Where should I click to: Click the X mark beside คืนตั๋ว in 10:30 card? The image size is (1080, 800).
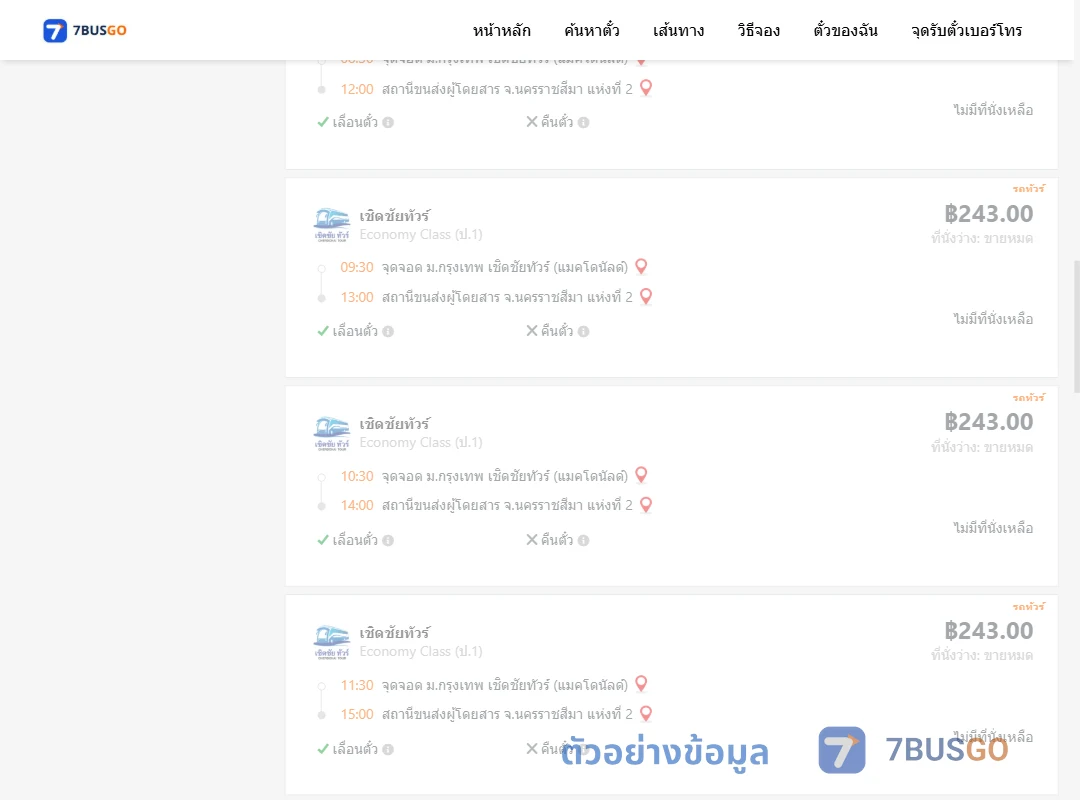pos(532,540)
